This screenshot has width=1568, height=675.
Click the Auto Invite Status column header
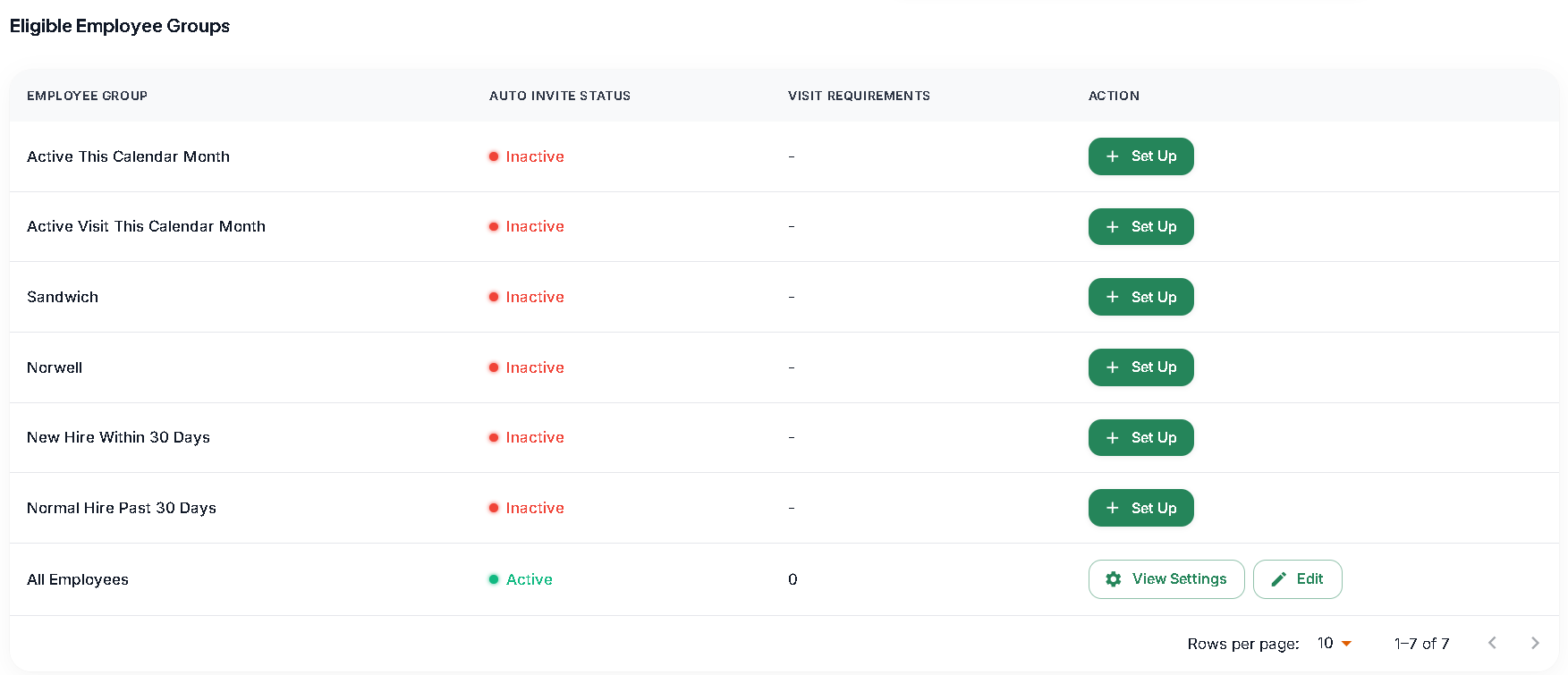point(560,96)
